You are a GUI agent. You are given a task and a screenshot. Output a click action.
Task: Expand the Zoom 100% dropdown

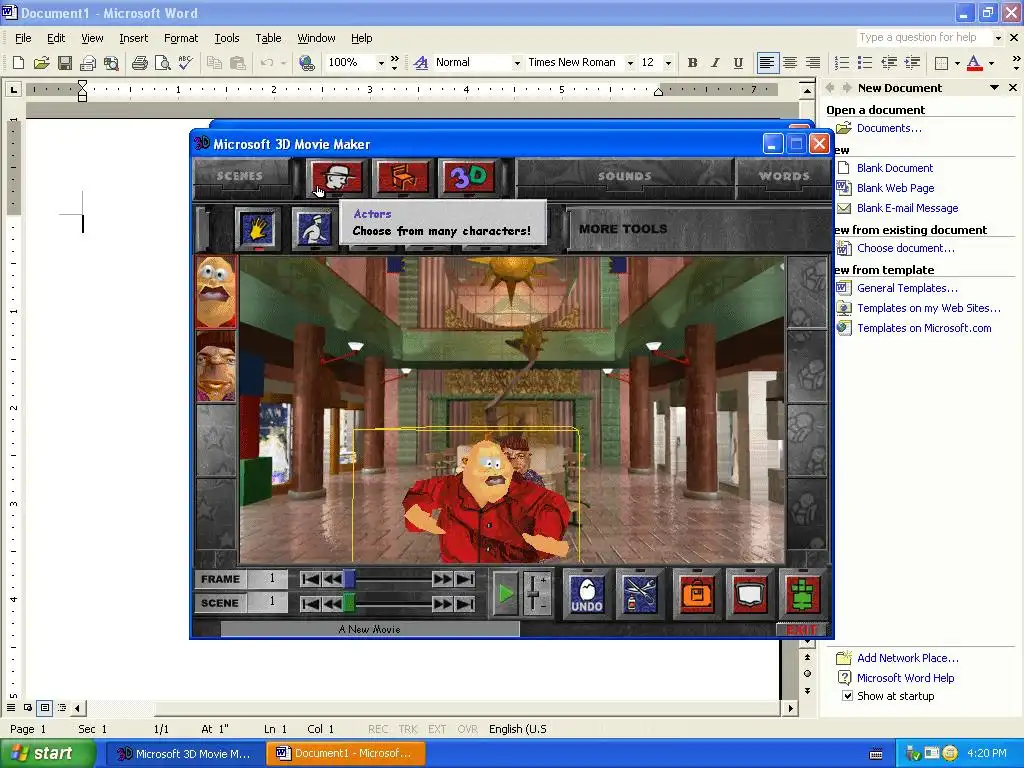coord(381,63)
